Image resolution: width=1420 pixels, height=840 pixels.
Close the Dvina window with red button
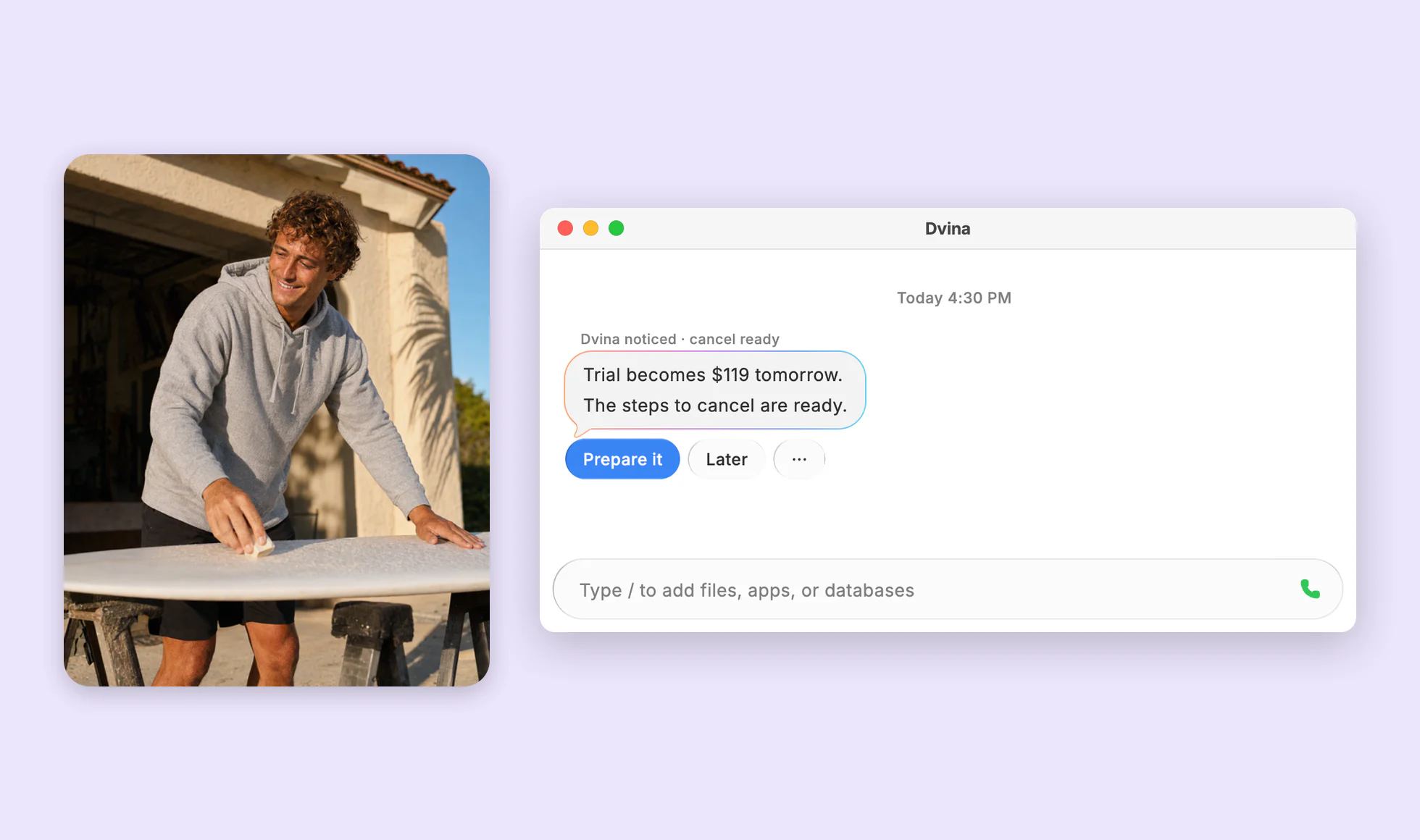[x=565, y=228]
